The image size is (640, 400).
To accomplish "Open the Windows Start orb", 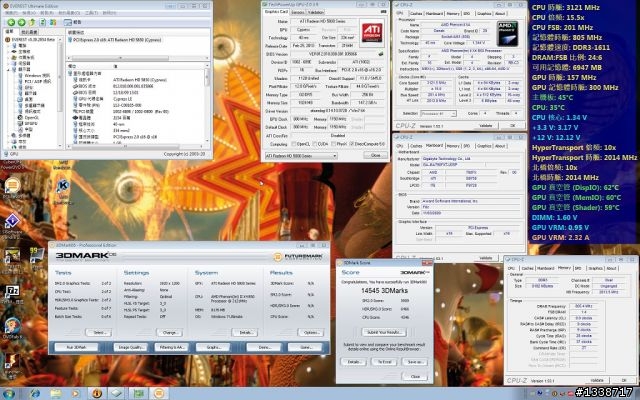I will point(8,394).
